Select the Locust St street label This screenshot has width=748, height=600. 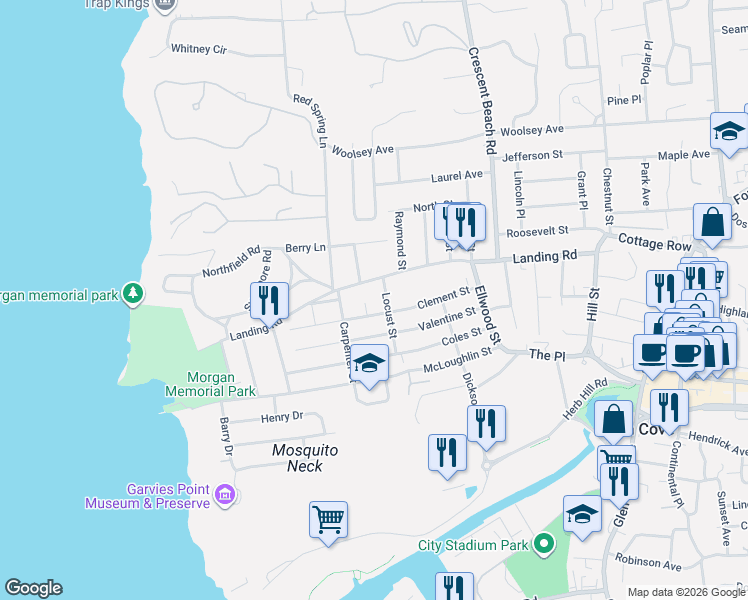tap(389, 315)
